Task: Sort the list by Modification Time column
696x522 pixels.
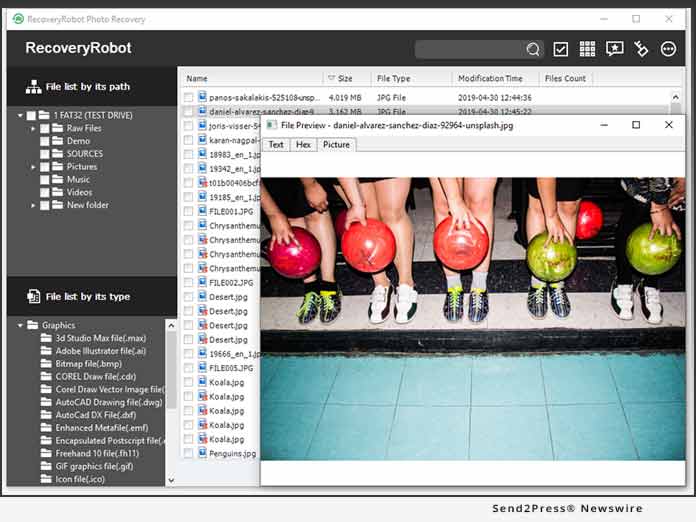Action: pos(490,78)
